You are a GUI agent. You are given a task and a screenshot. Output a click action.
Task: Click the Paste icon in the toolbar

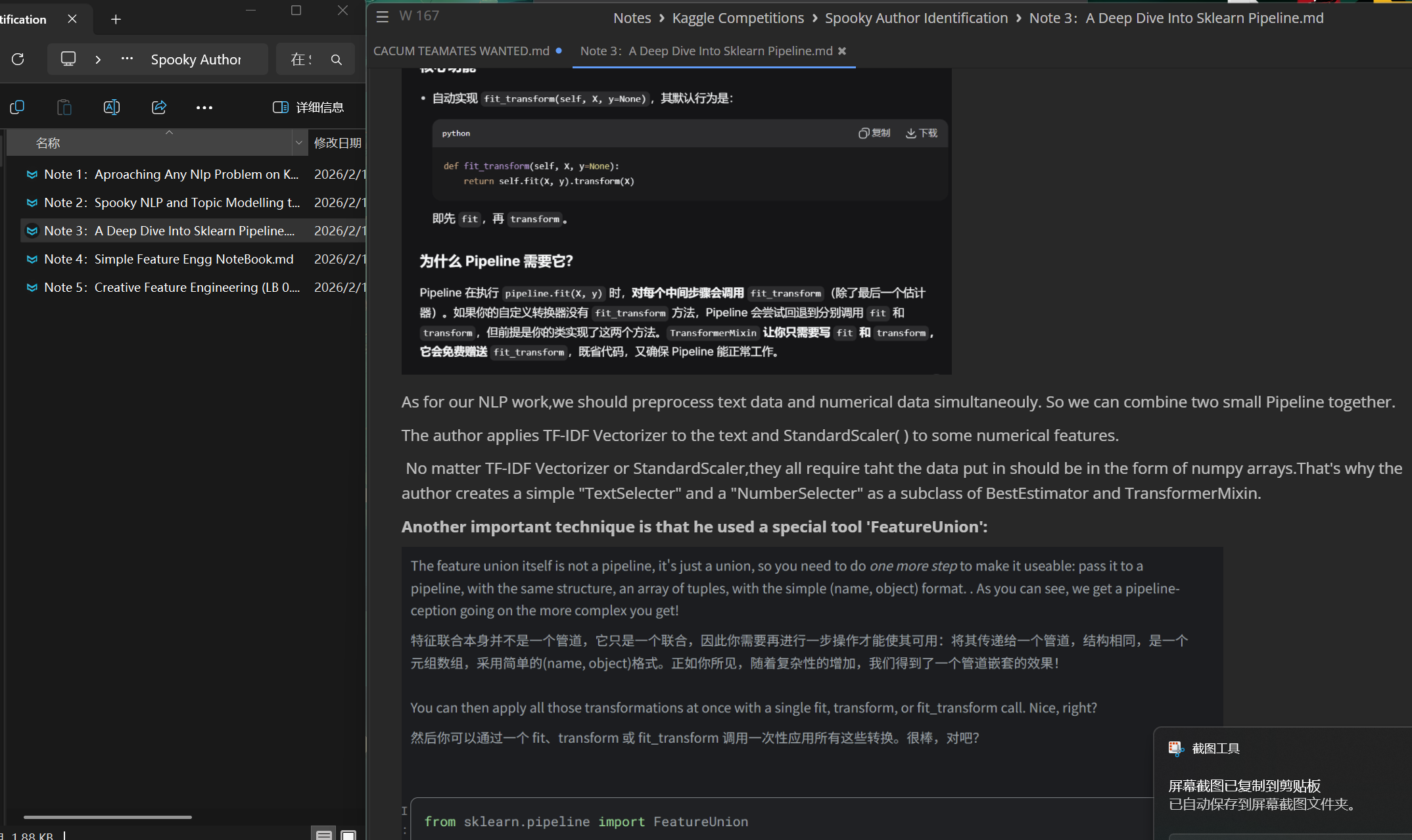point(64,106)
